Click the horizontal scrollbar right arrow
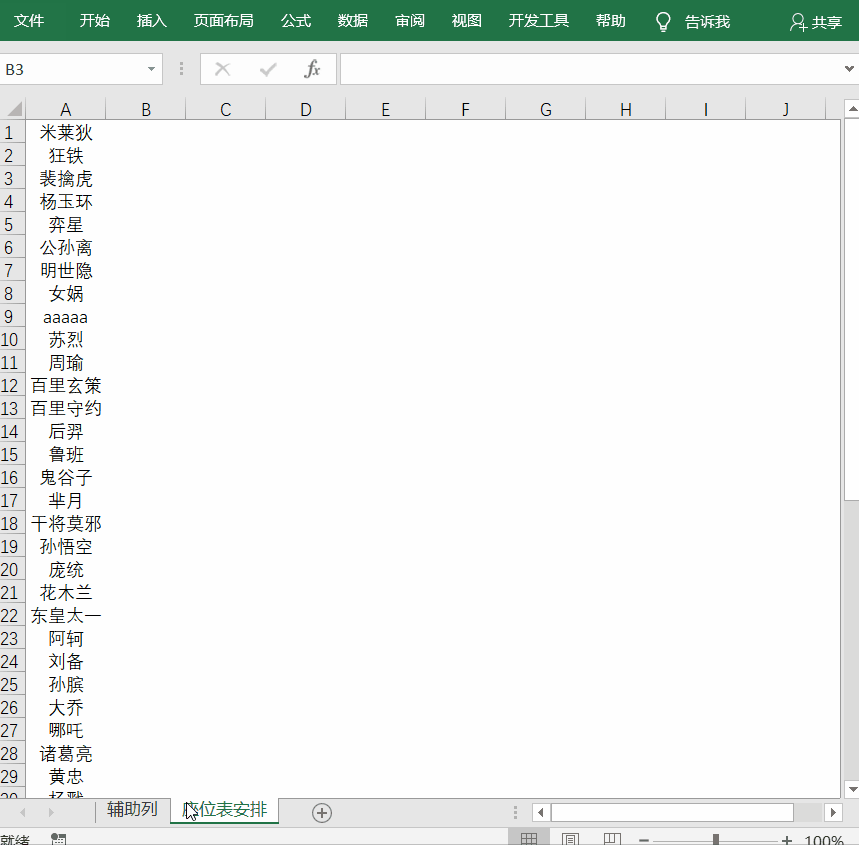This screenshot has height=845, width=859. 833,812
